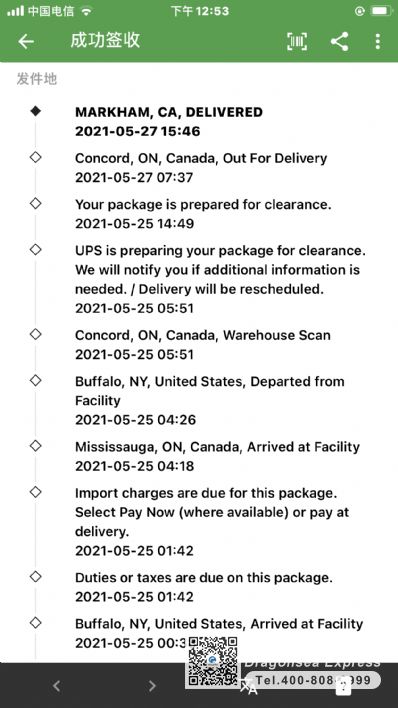The image size is (398, 708).
Task: Open the three-dot overflow menu
Action: coord(378,42)
